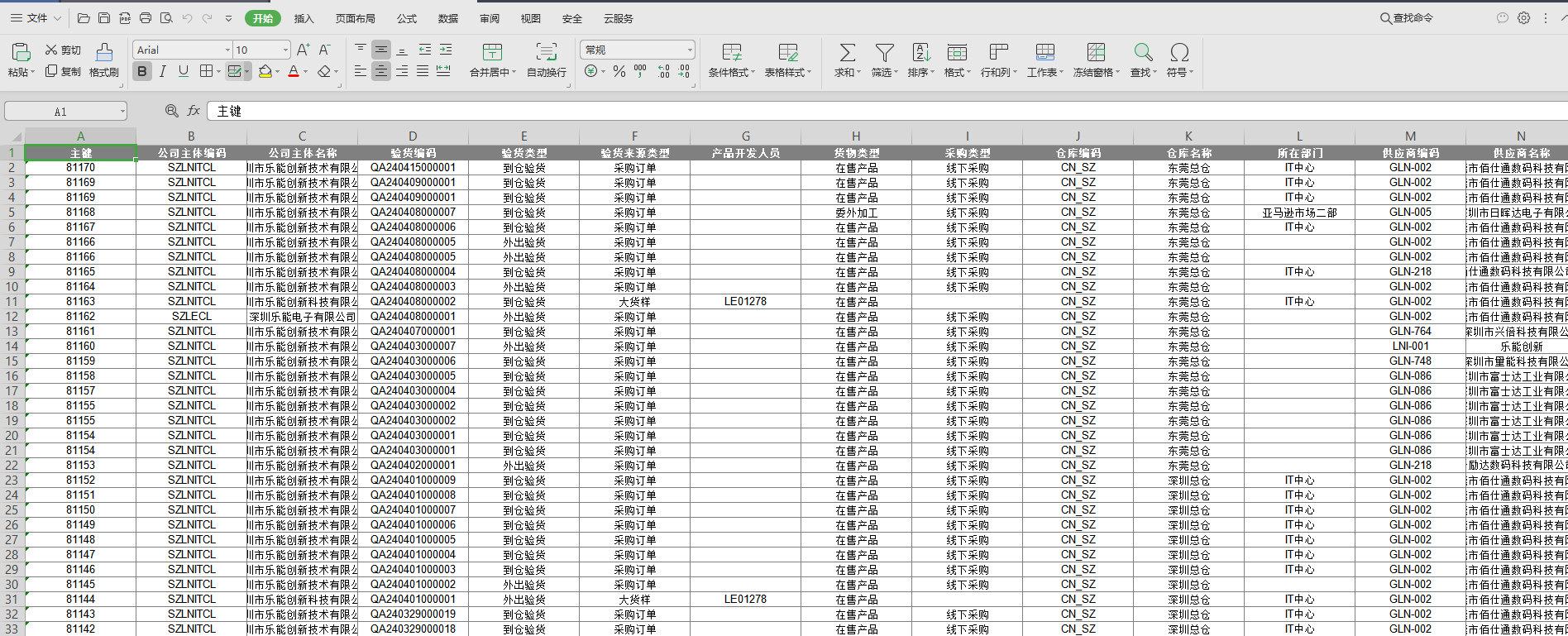This screenshot has height=636, width=1568.
Task: Click the Filter (筛选) funnel icon
Action: [x=884, y=53]
